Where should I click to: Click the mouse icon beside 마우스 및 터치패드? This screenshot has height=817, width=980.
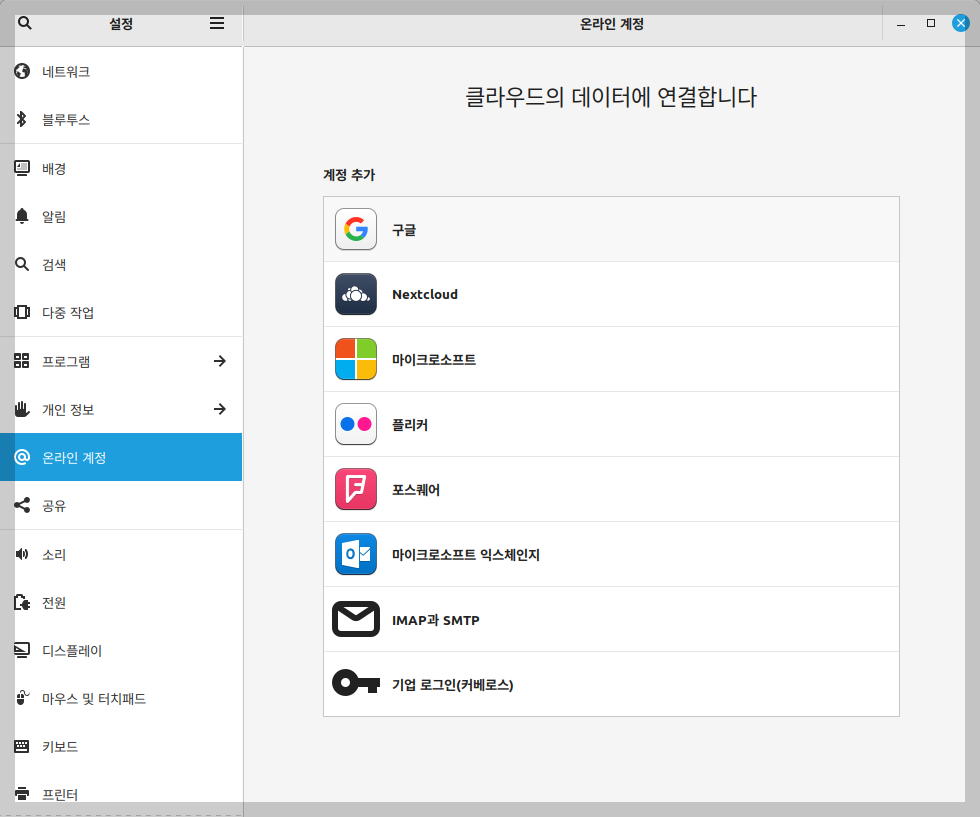(x=22, y=698)
